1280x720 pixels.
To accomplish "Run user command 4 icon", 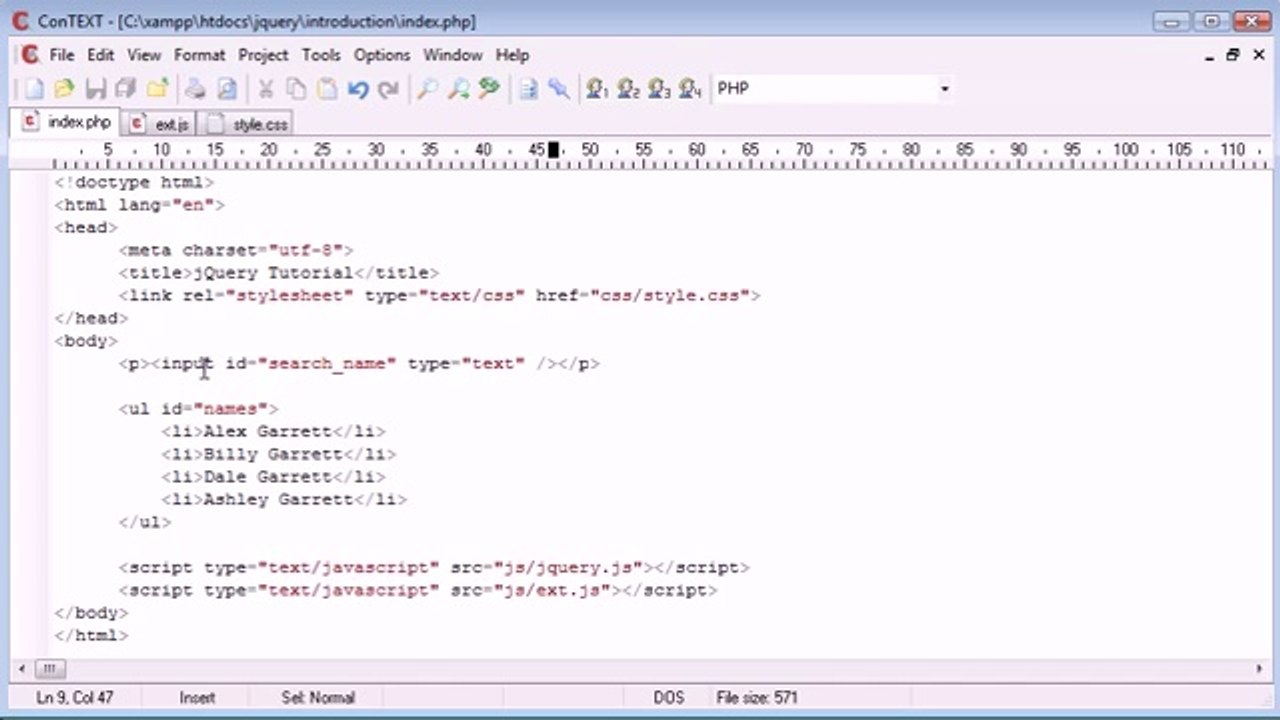I will coord(690,89).
